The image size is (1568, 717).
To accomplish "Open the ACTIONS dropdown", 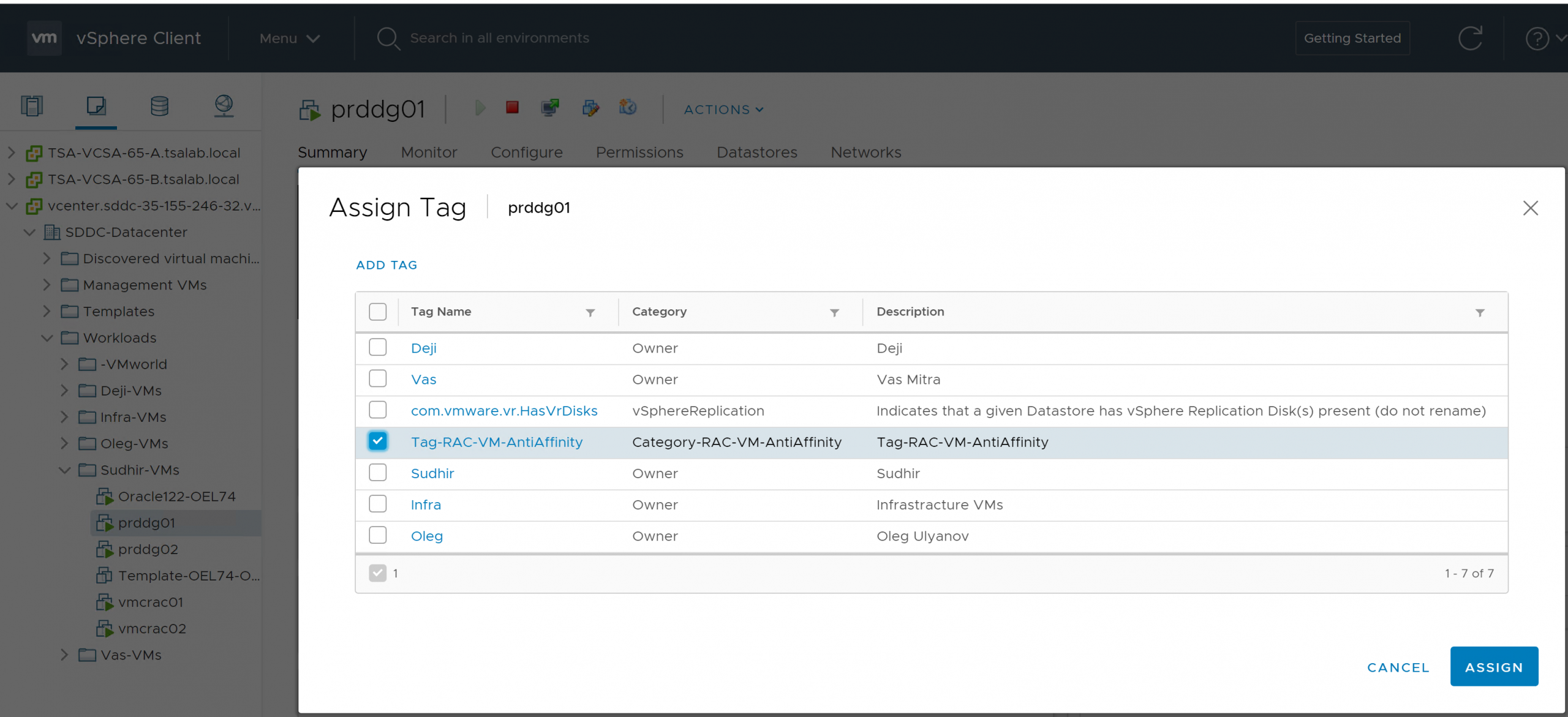I will [x=723, y=110].
